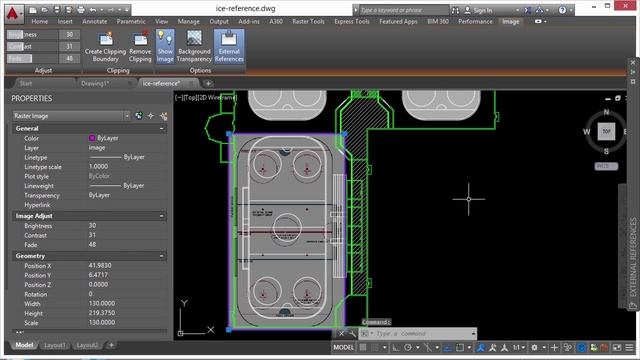Click the 2D Wireframe visual style label
The image size is (640, 360).
218,98
